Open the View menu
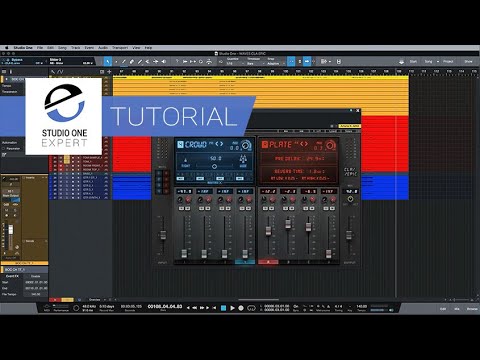The height and width of the screenshot is (360, 480). pyautogui.click(x=136, y=48)
